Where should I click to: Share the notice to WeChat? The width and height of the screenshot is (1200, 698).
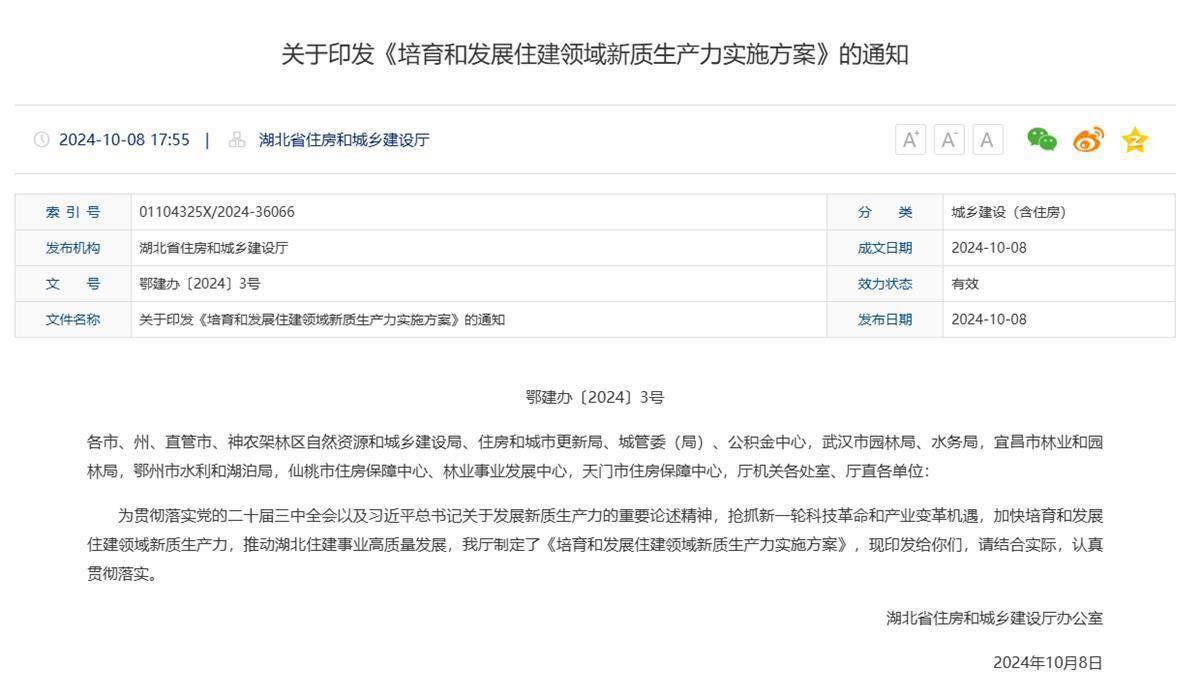coord(1042,140)
